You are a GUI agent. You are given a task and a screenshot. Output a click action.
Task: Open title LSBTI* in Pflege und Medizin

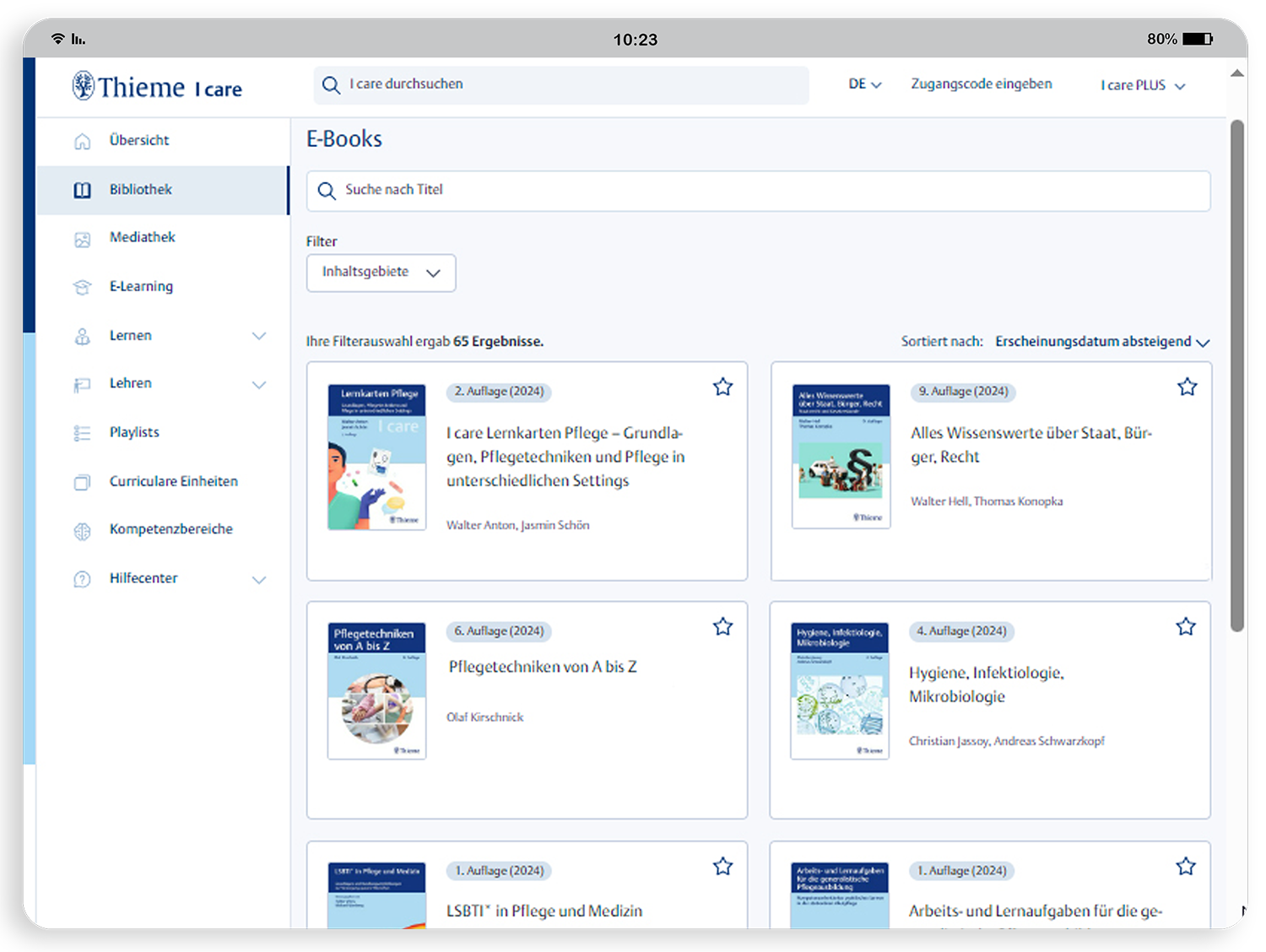(x=544, y=911)
